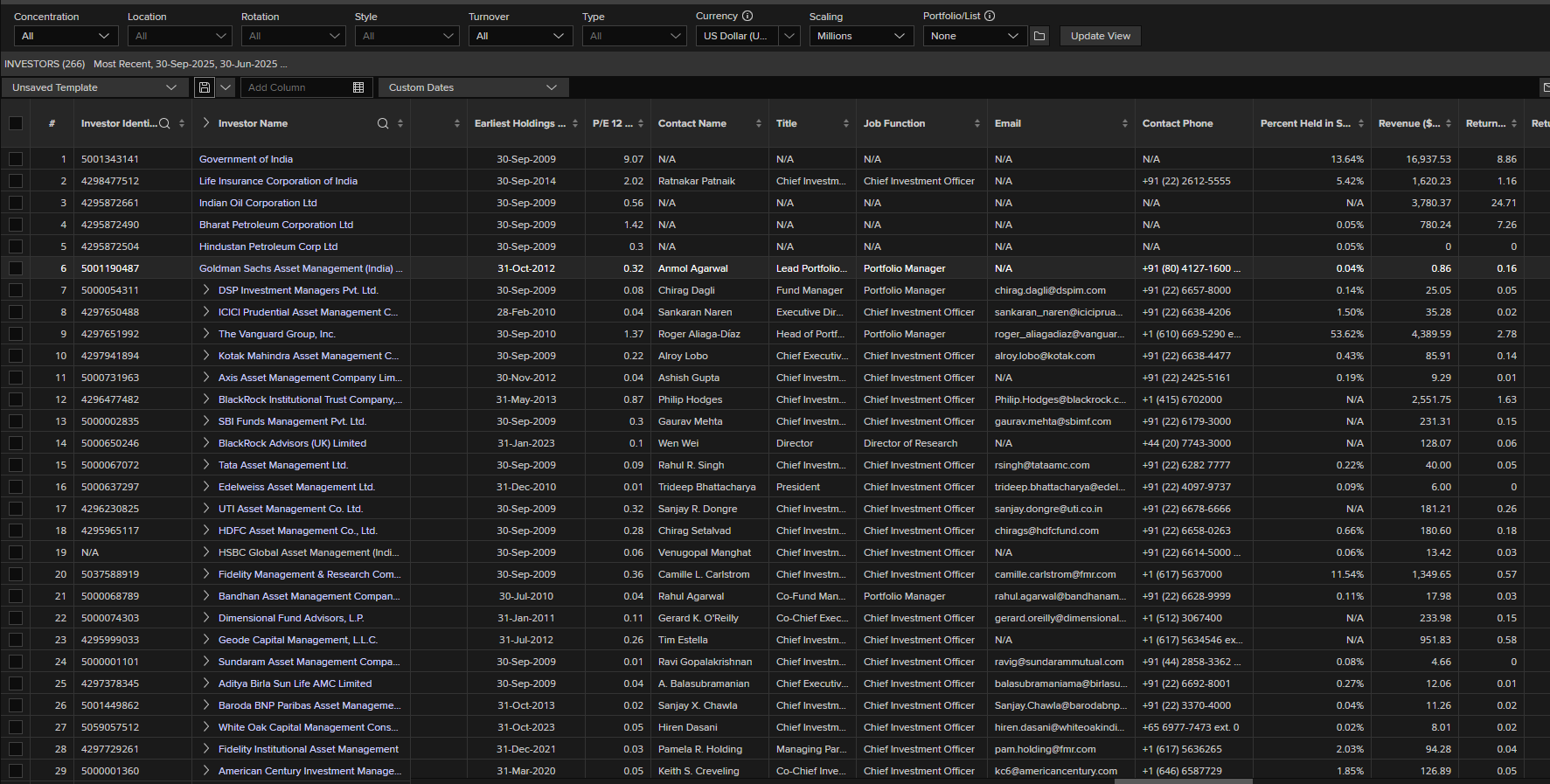Sort by the Investor Identifier column arrows
Image resolution: width=1550 pixels, height=784 pixels.
pyautogui.click(x=182, y=123)
